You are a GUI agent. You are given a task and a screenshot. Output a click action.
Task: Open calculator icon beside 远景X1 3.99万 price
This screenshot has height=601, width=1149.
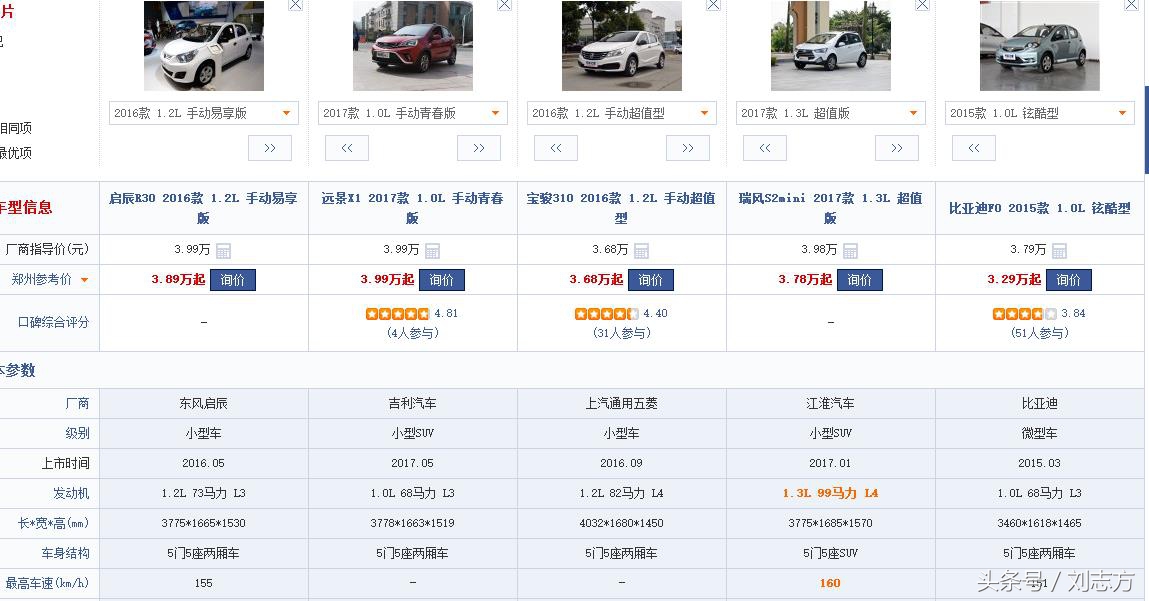[432, 251]
